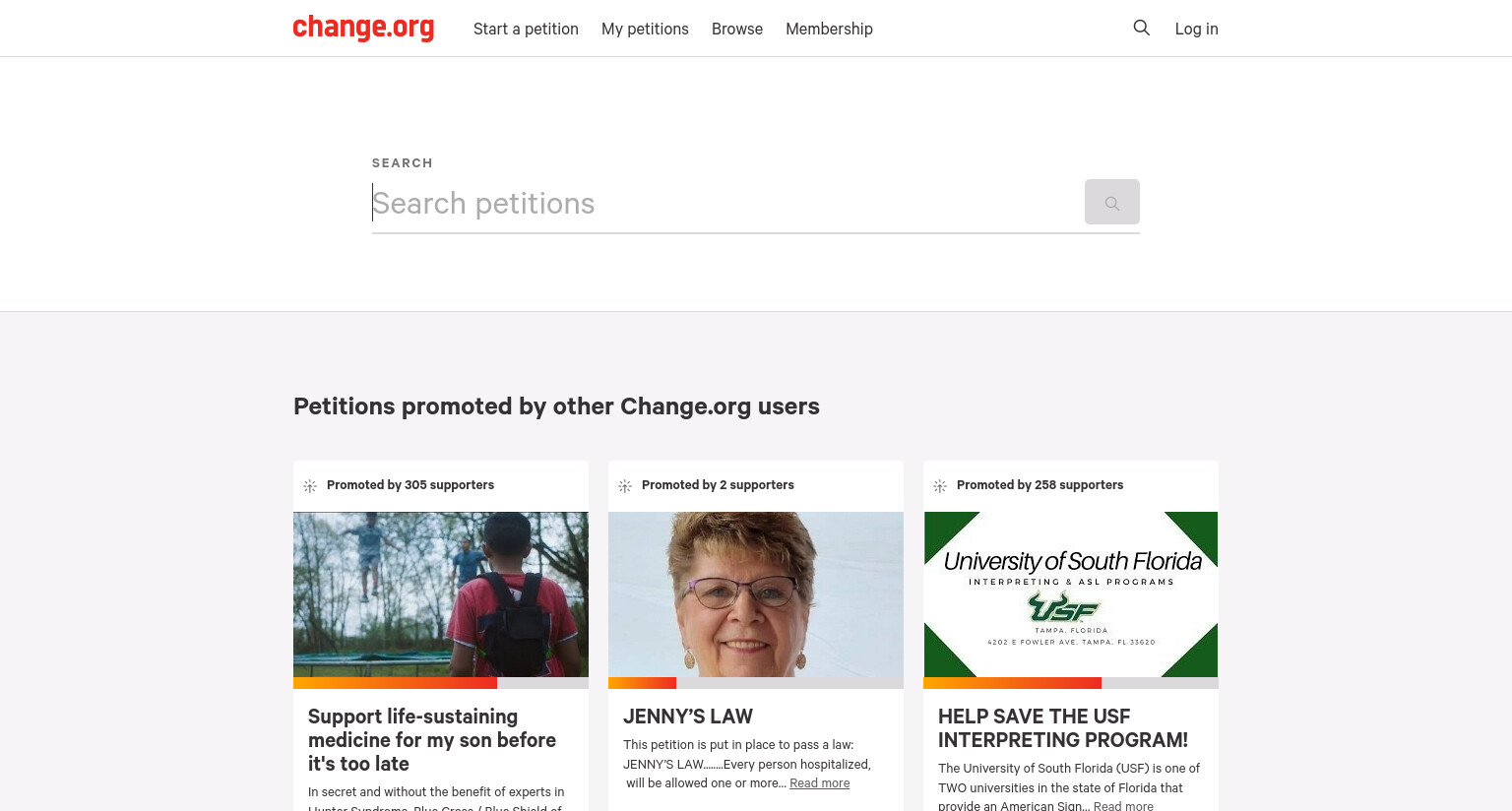The image size is (1512, 811).
Task: Select the Browse navigation item
Action: coord(737,29)
